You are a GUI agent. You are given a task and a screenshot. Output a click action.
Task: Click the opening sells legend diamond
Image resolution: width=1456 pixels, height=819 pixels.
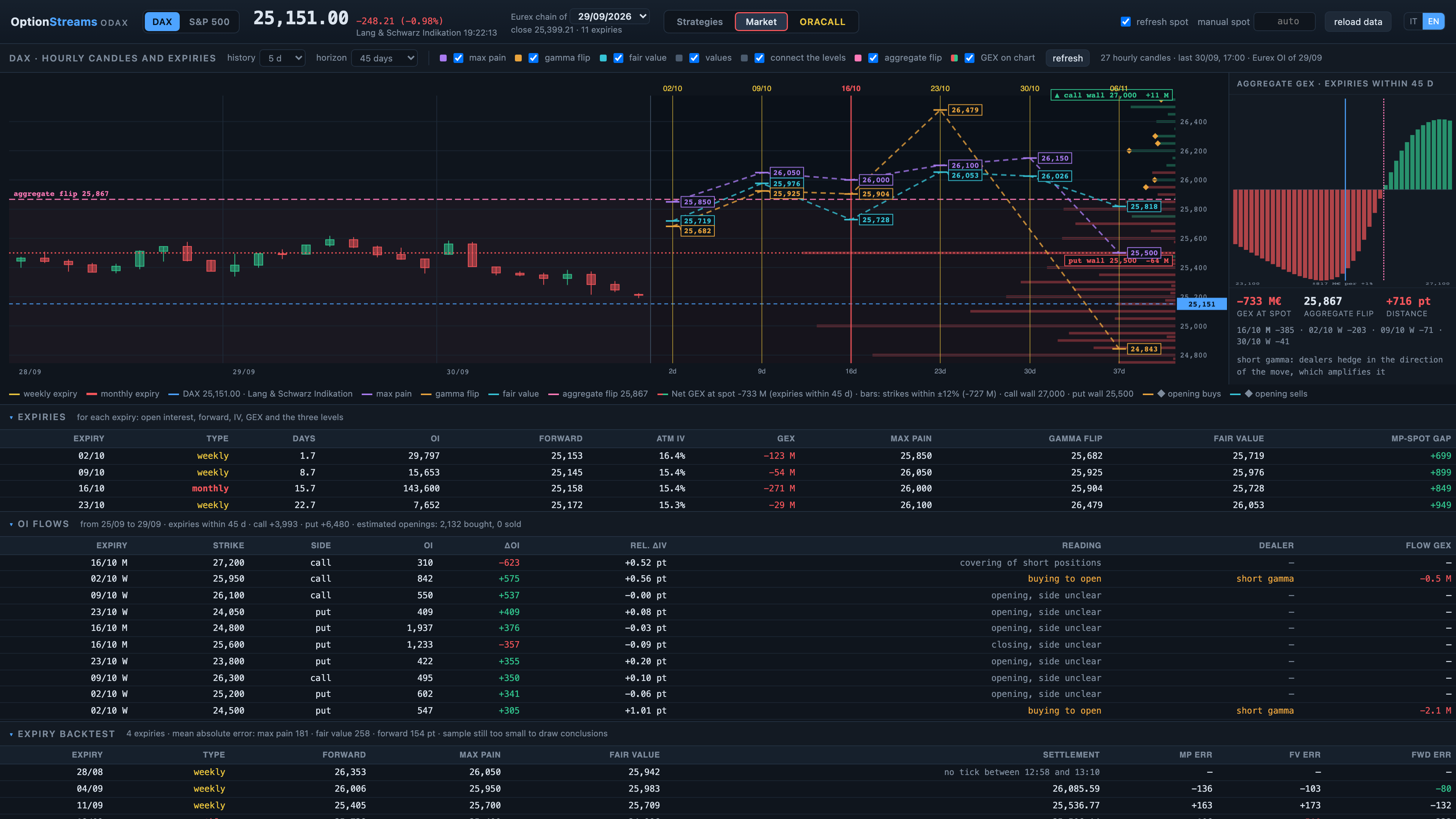(1249, 394)
